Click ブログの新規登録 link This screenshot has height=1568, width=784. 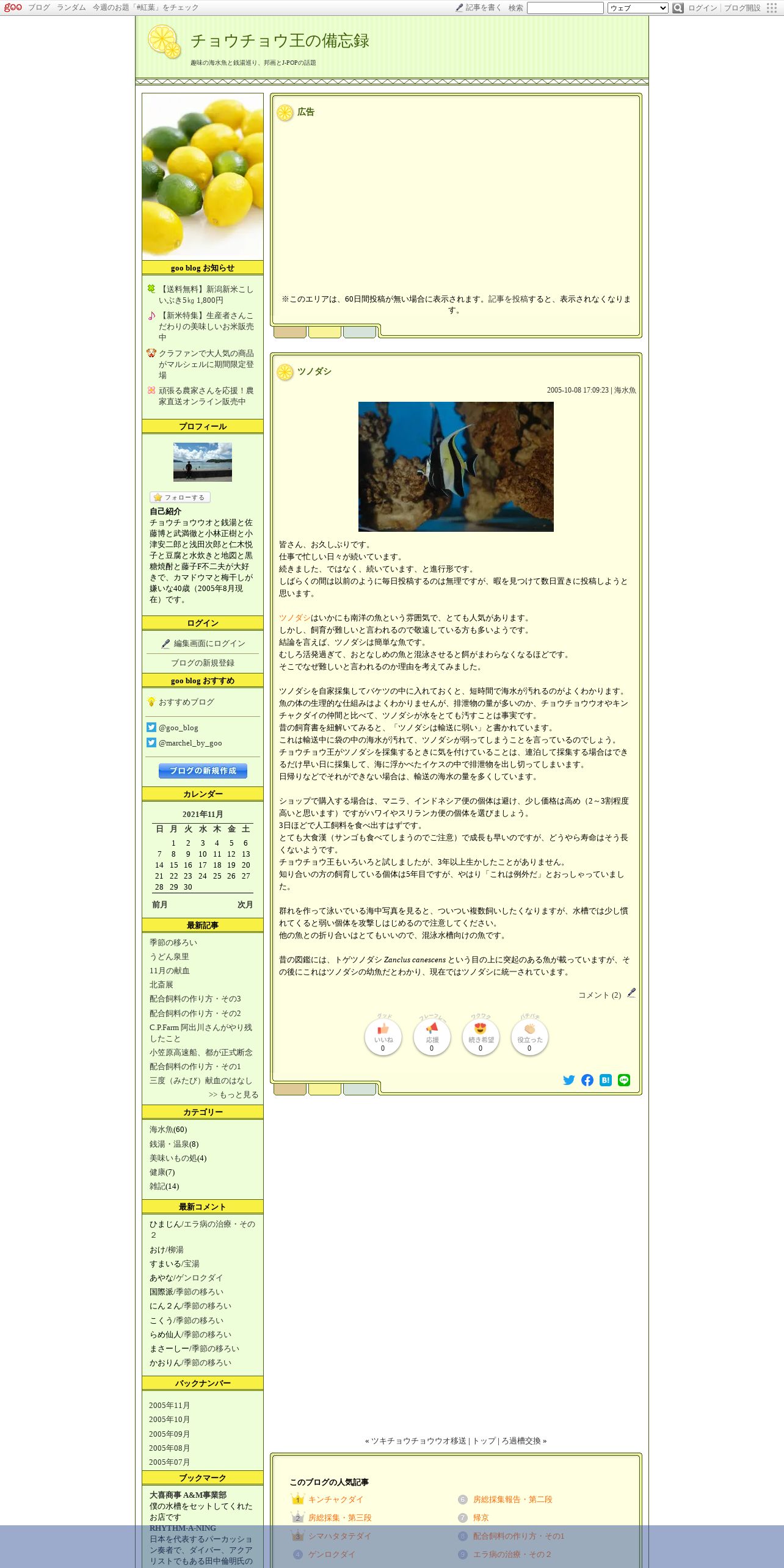coord(203,663)
